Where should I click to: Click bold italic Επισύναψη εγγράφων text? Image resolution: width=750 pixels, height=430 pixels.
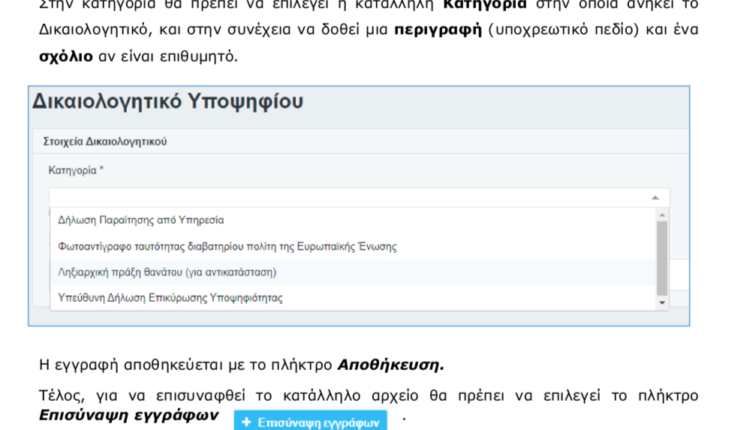[128, 414]
